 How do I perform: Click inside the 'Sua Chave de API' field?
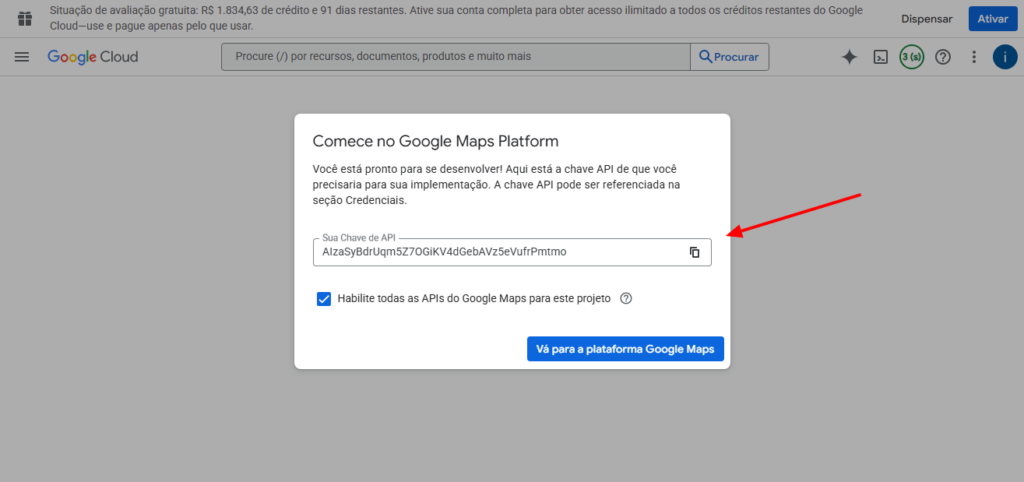pyautogui.click(x=495, y=252)
